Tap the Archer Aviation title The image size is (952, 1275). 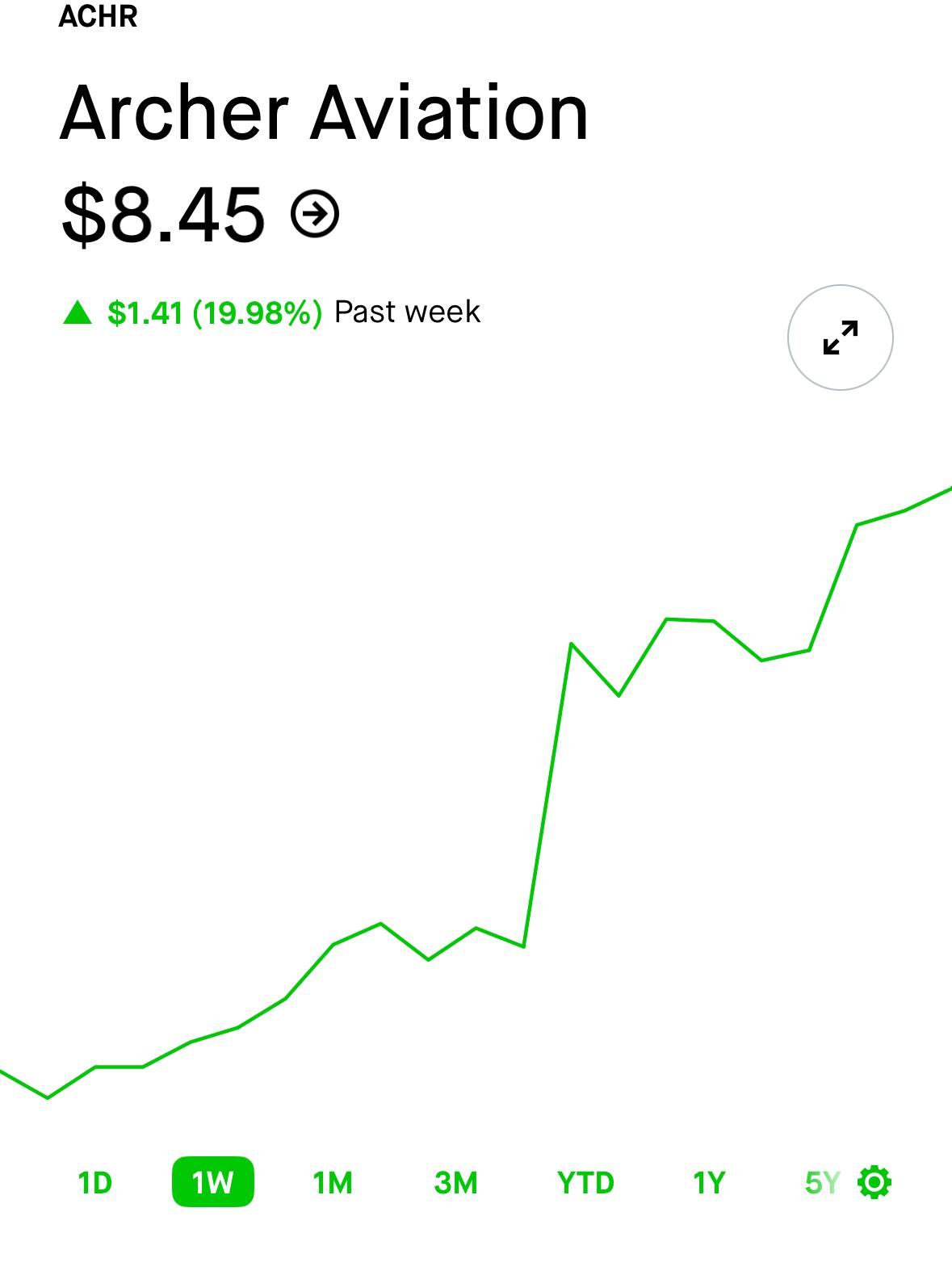click(324, 113)
